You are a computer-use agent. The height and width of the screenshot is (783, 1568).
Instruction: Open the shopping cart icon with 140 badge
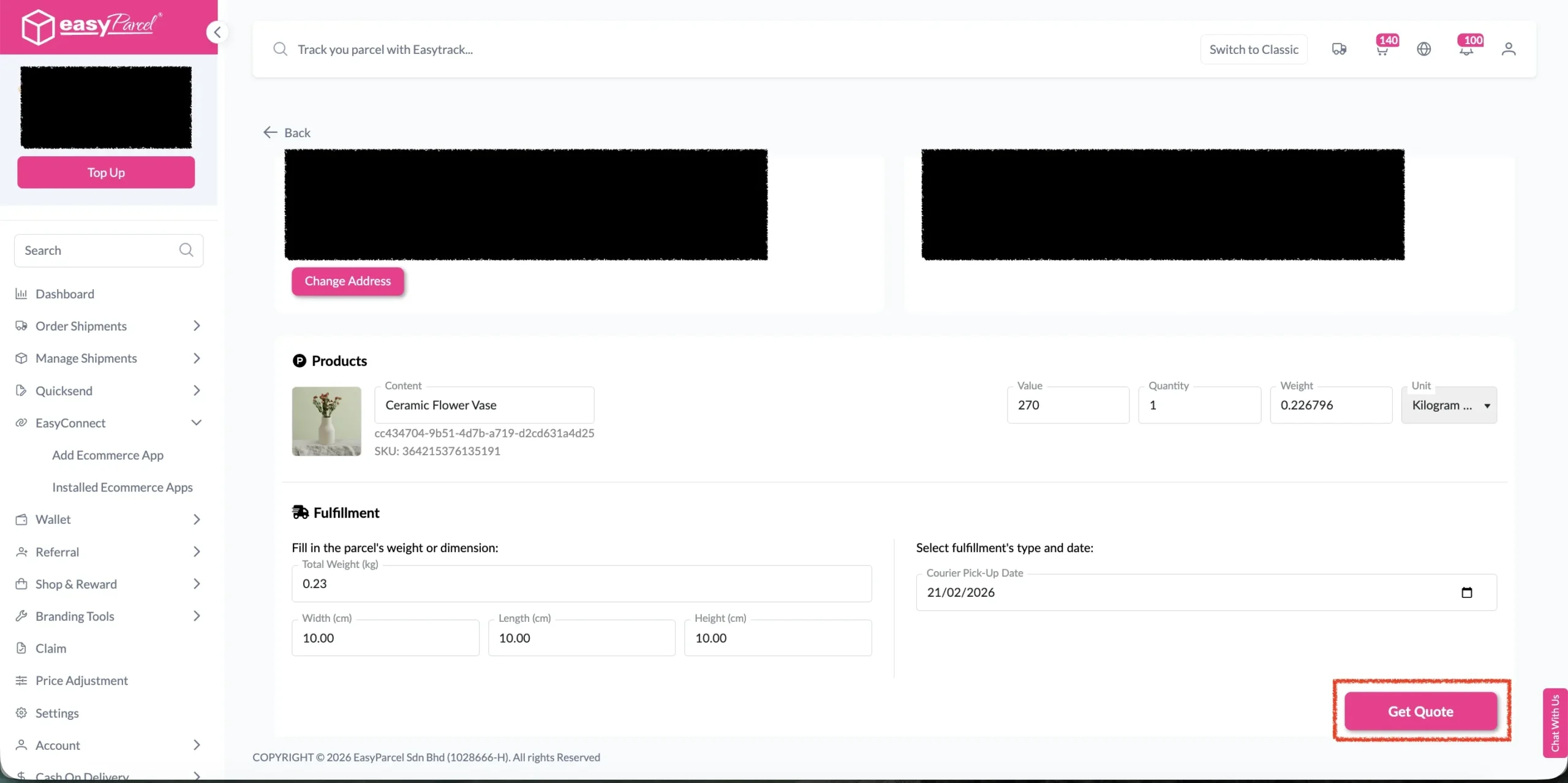point(1382,50)
